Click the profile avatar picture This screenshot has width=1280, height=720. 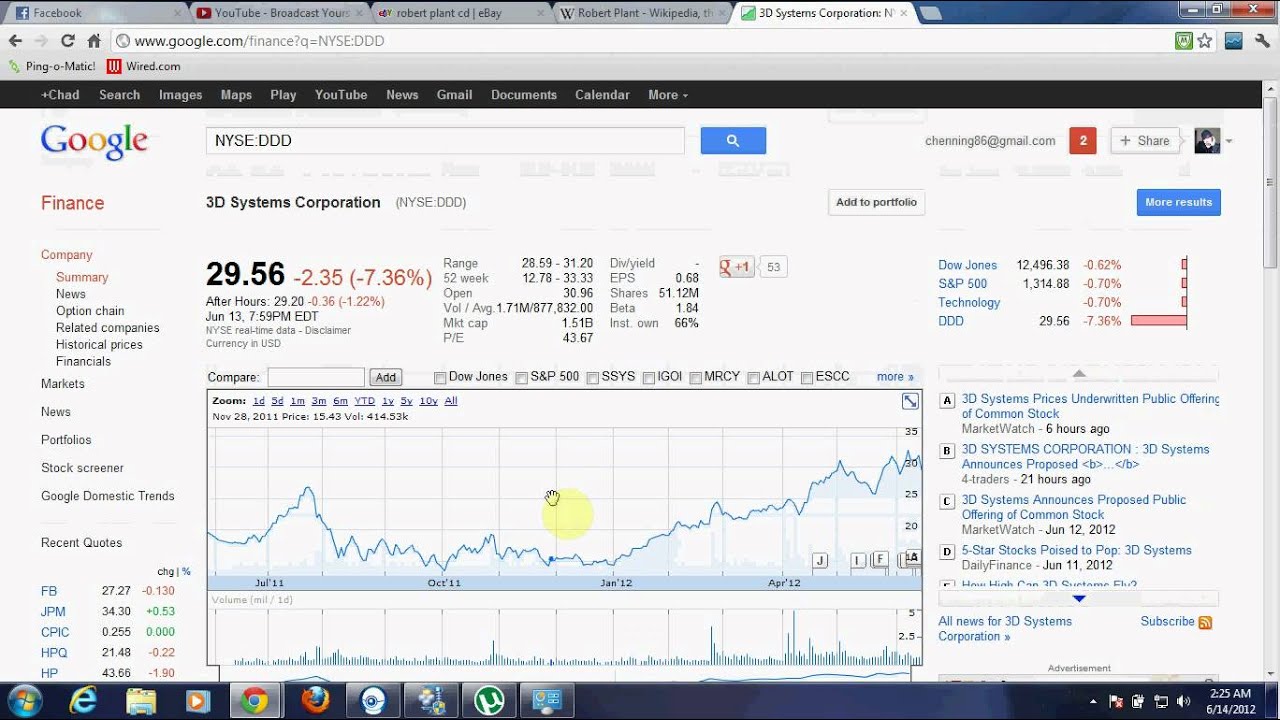(x=1207, y=141)
